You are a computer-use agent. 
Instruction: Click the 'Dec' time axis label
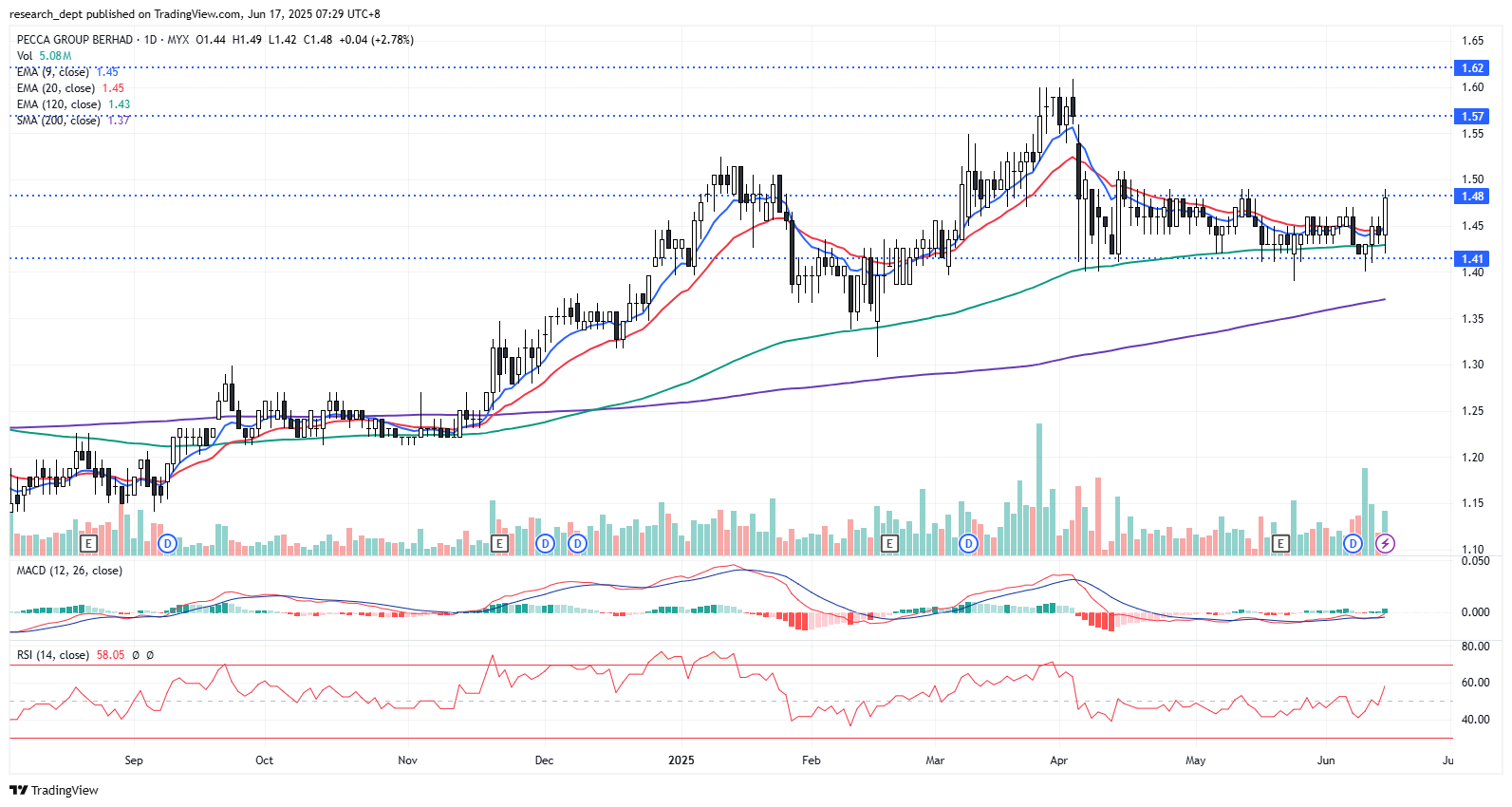click(x=545, y=760)
